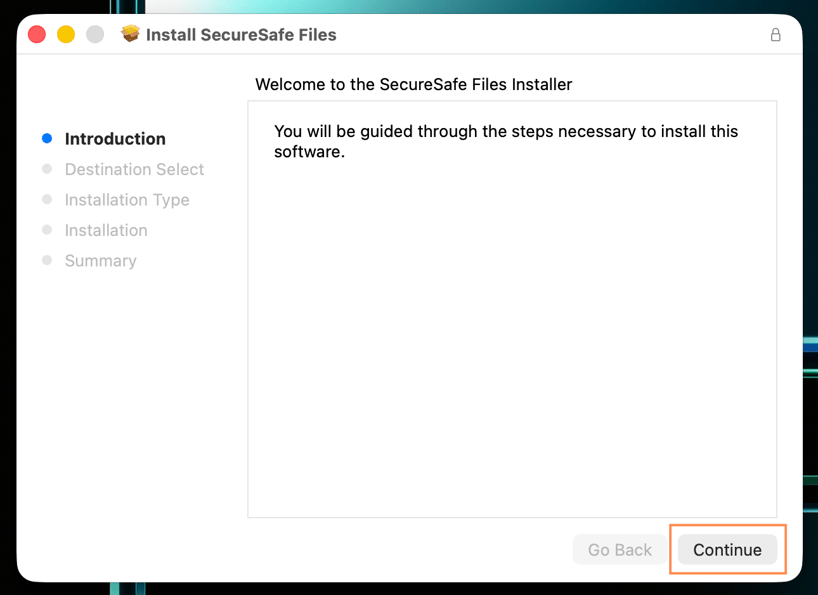818x595 pixels.
Task: Select the Installation Type step
Action: pos(127,200)
